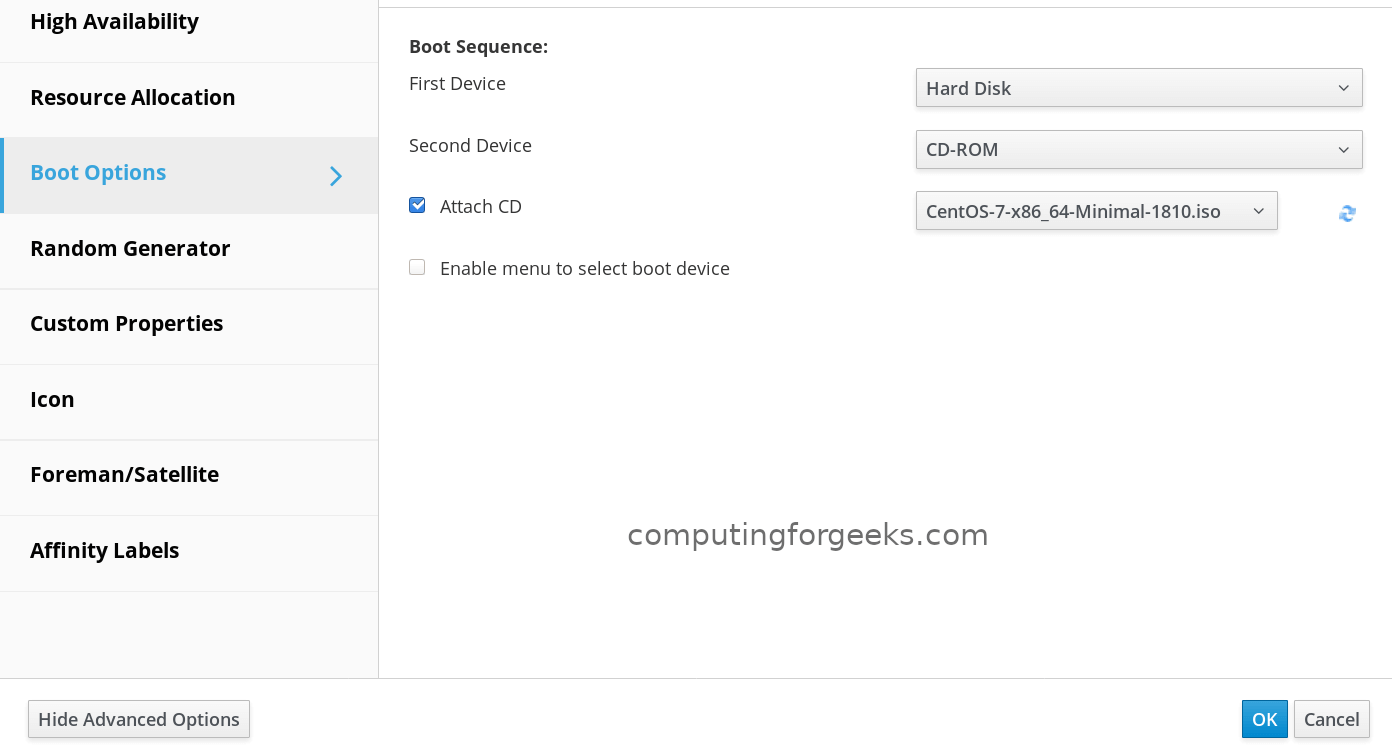
Task: Enable menu to select boot device
Action: click(417, 268)
